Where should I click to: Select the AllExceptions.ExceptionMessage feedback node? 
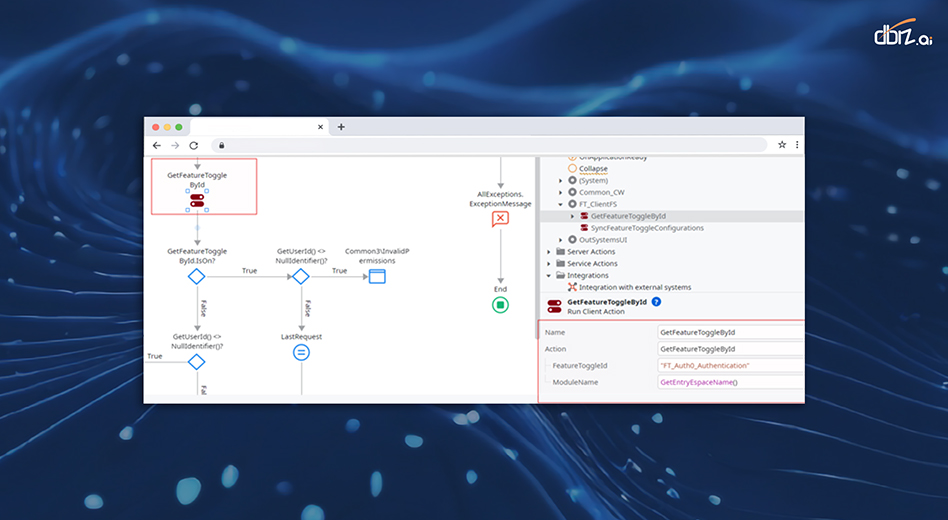tap(500, 218)
